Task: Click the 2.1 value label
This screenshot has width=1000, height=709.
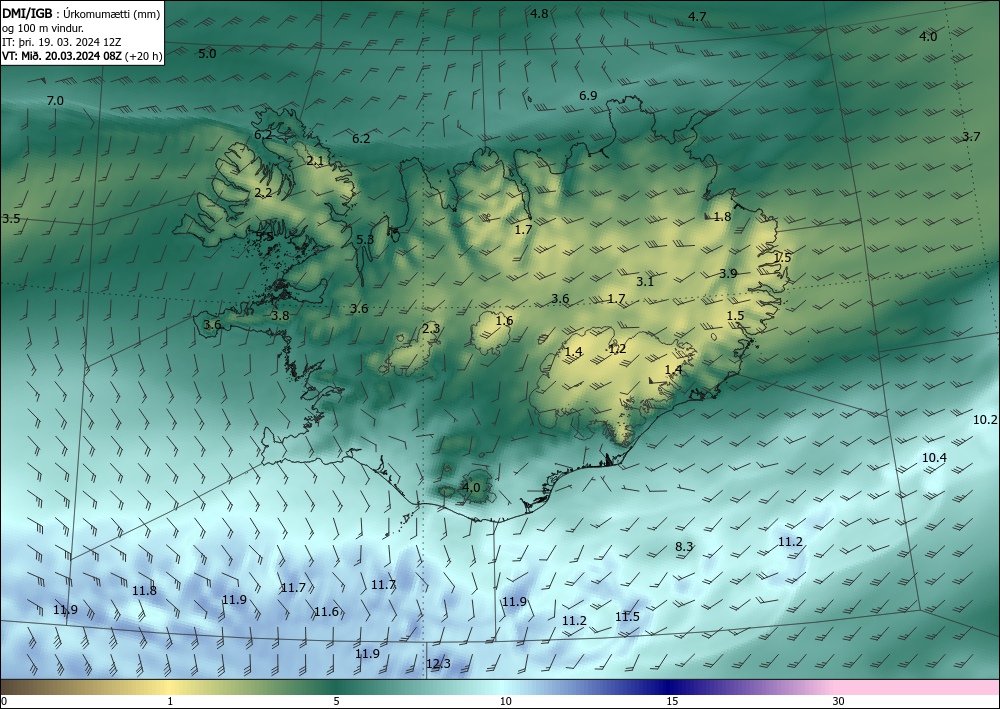Action: (315, 161)
